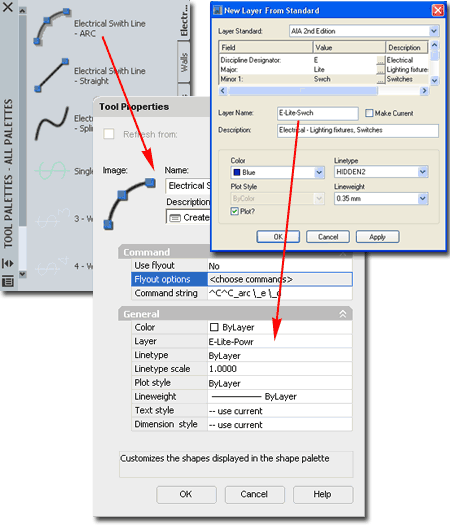The image size is (450, 527).
Task: Enable the Make Current checkbox
Action: click(369, 113)
